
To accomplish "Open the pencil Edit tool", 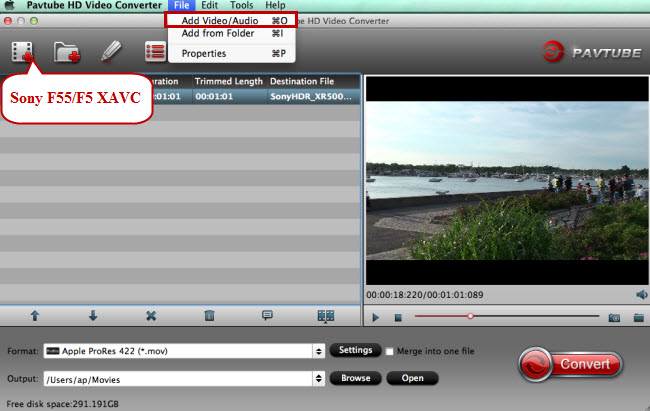I will [x=111, y=52].
